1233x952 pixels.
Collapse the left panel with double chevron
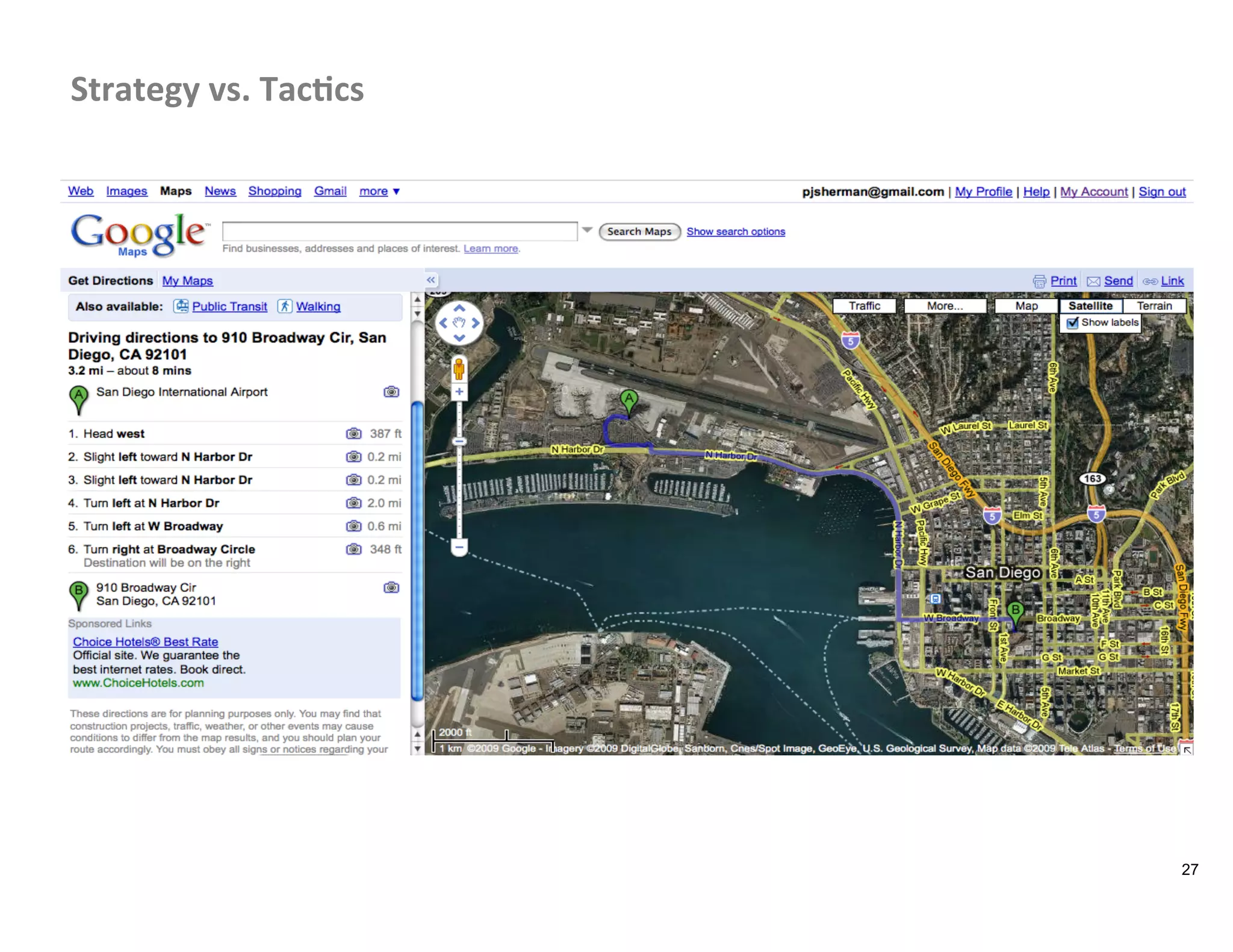click(x=431, y=280)
